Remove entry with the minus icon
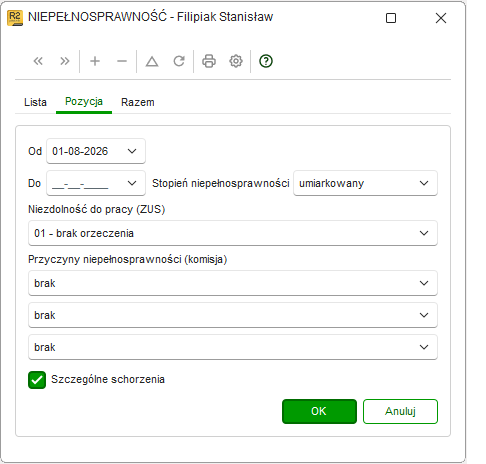Screen dimensions: 486x464 [x=122, y=61]
